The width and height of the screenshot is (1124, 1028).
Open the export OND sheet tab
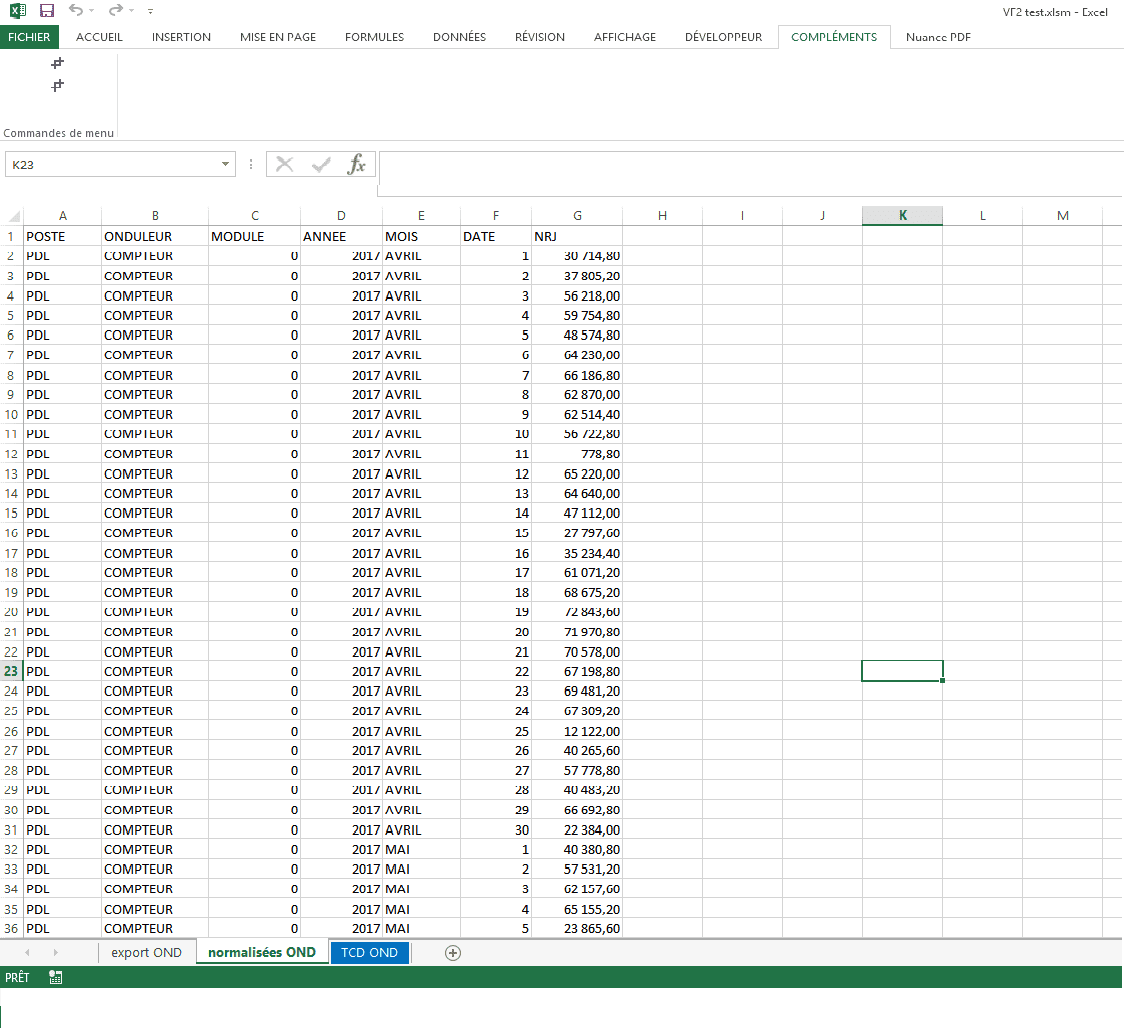(x=147, y=953)
